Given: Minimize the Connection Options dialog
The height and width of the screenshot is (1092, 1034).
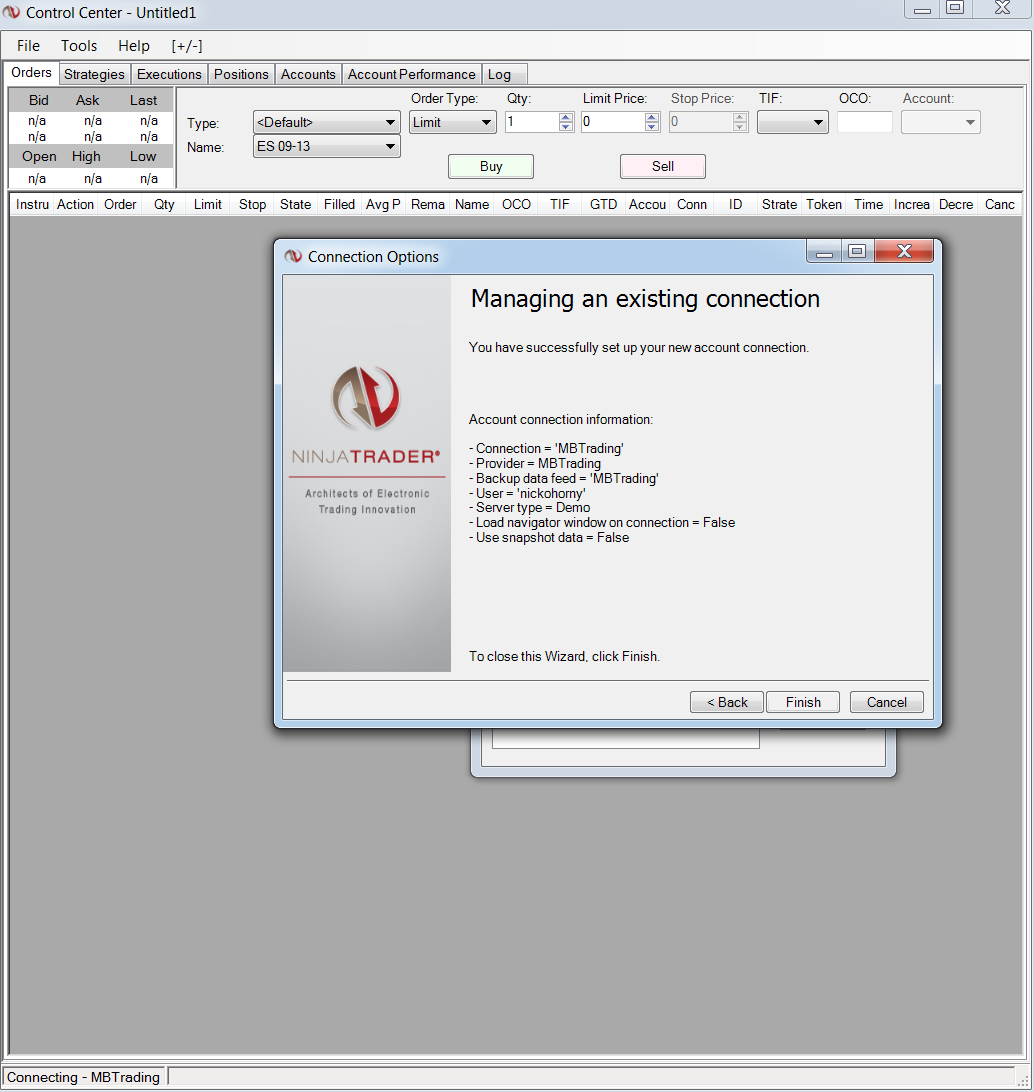Looking at the screenshot, I should (x=824, y=251).
